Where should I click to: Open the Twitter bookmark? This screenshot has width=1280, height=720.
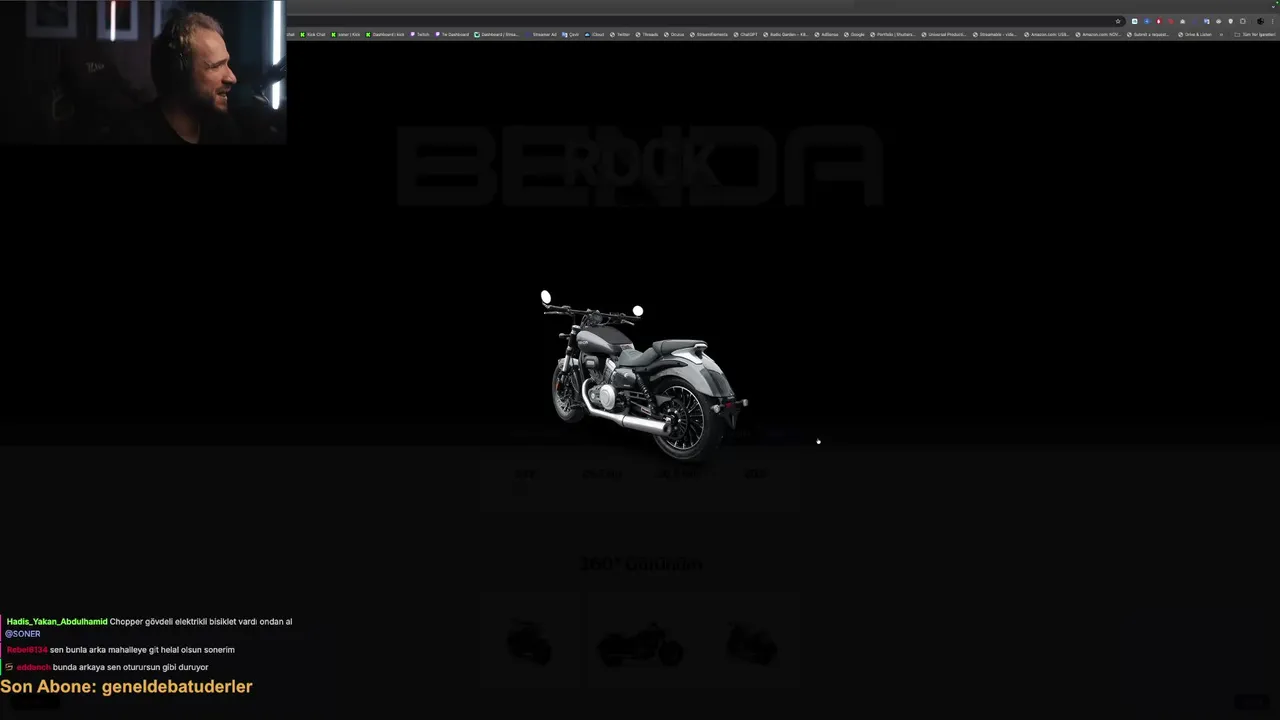(620, 34)
